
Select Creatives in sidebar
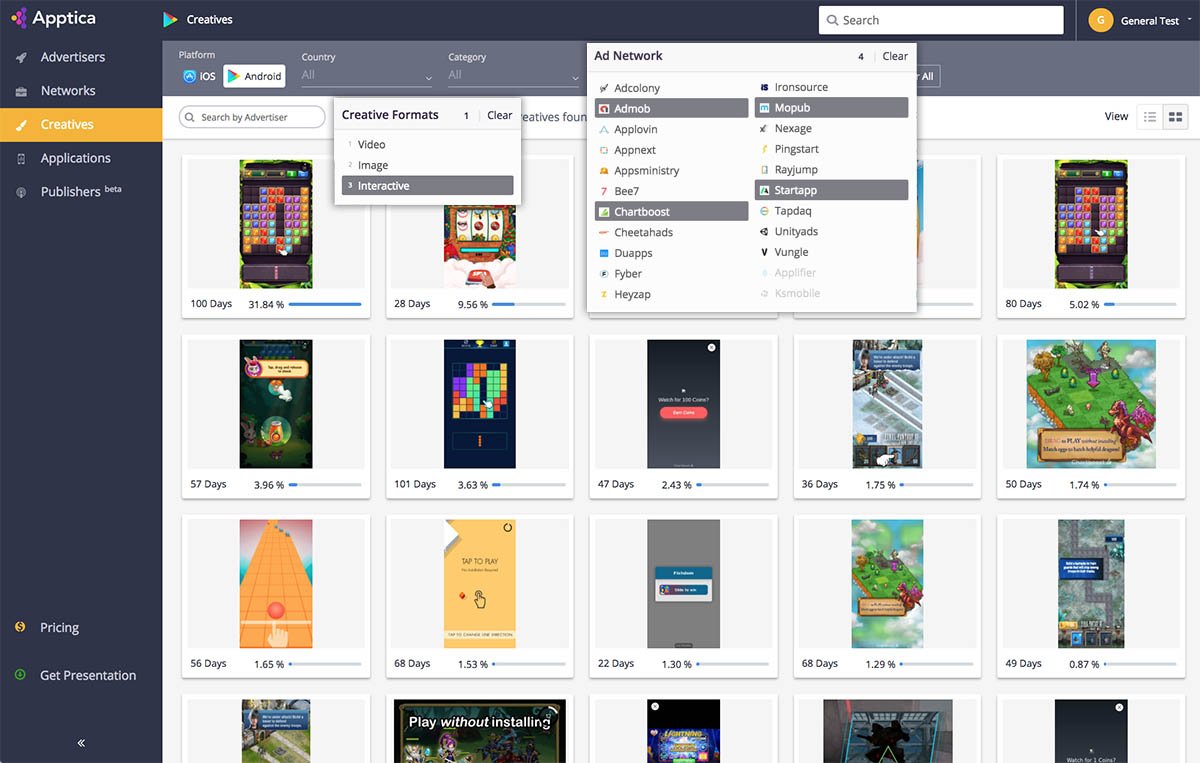point(81,125)
